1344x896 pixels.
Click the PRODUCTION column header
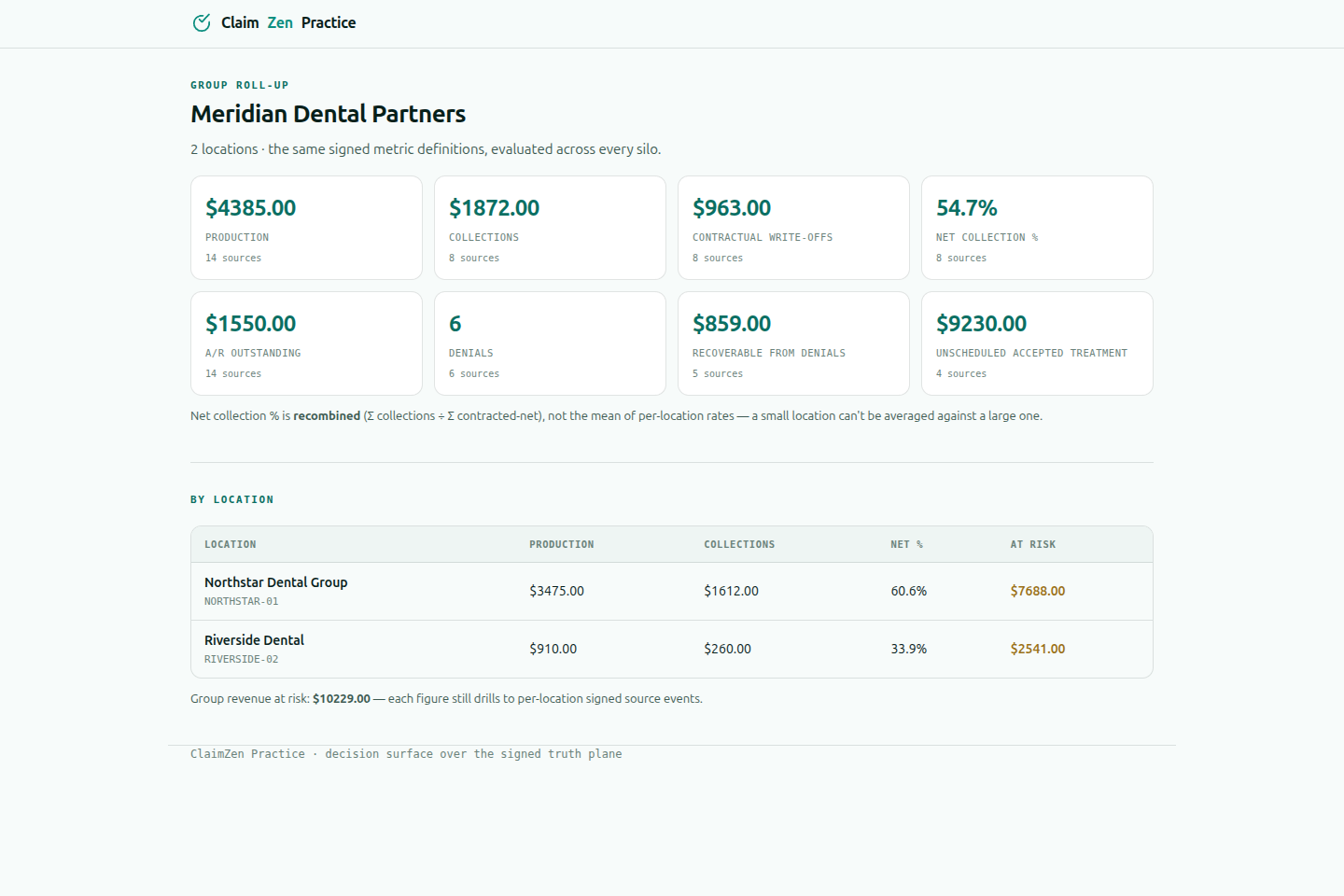pyautogui.click(x=561, y=544)
